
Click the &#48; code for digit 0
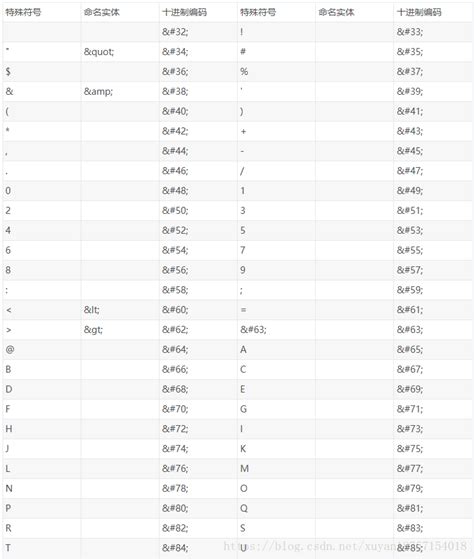(x=175, y=191)
